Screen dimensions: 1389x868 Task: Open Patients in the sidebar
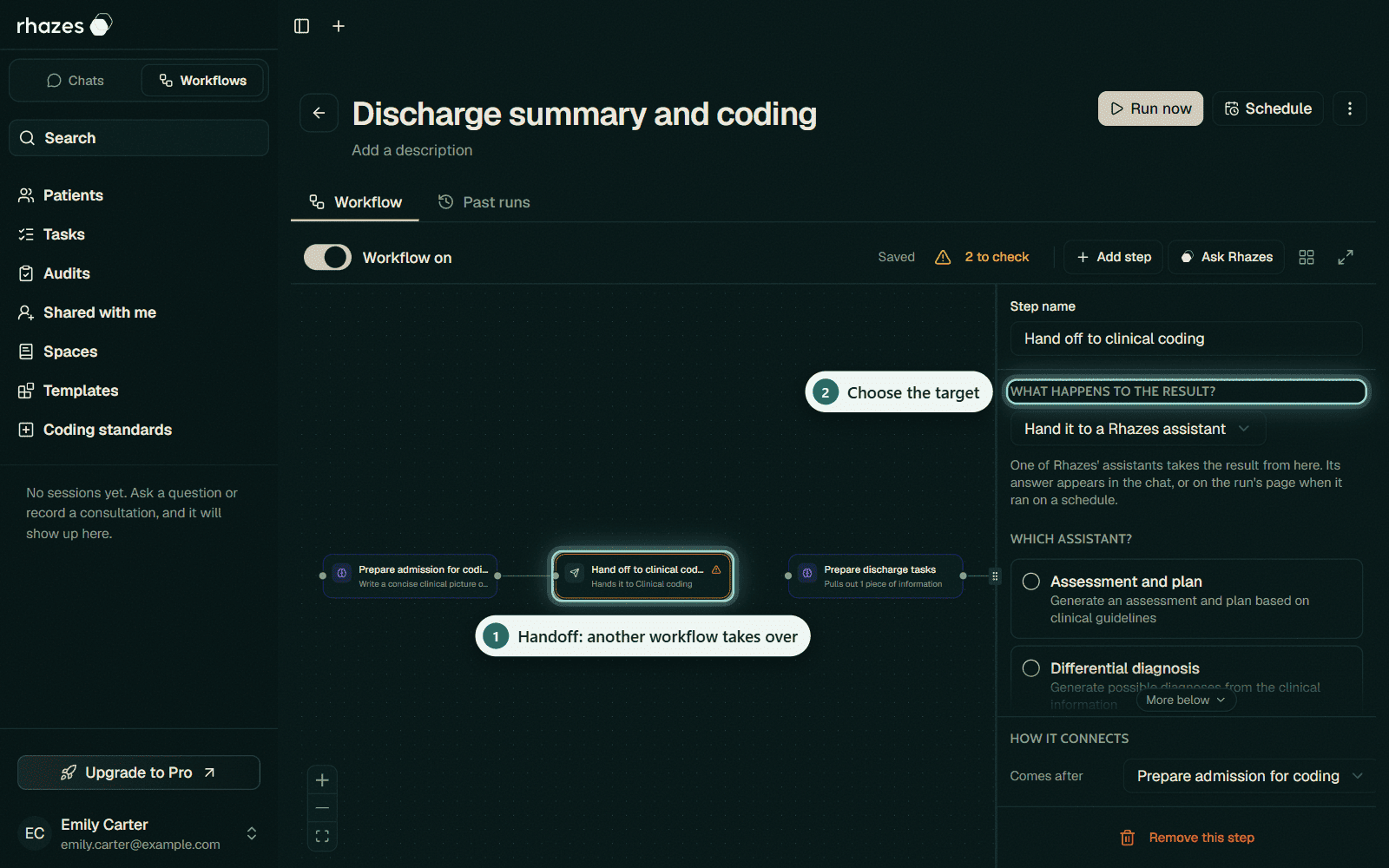click(x=61, y=195)
